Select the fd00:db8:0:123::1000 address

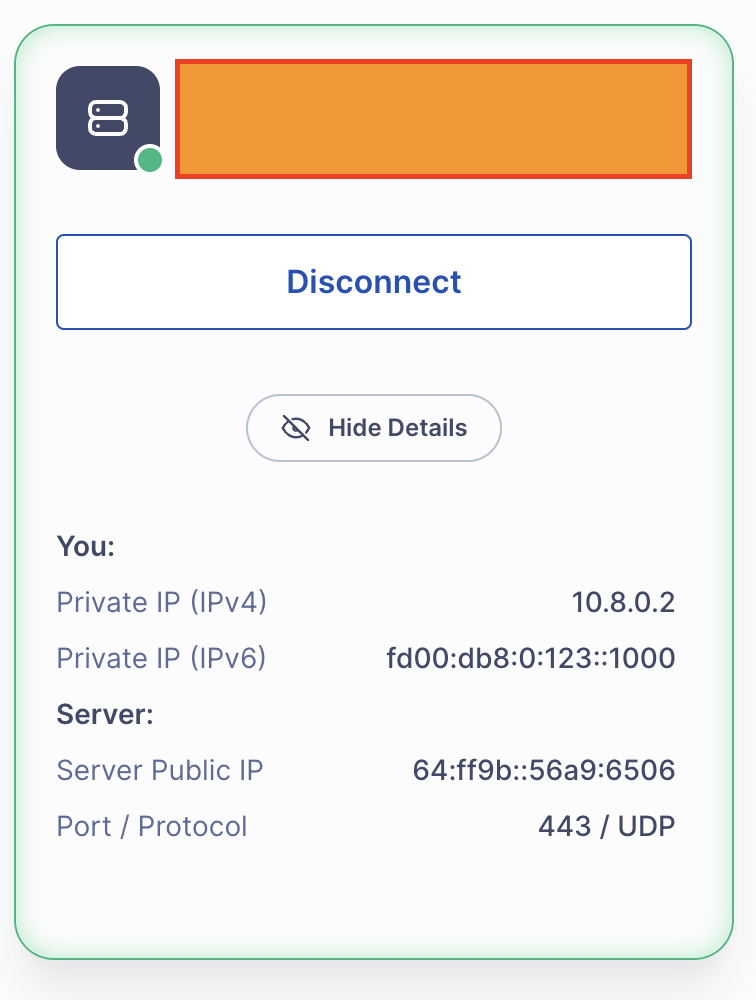[530, 659]
